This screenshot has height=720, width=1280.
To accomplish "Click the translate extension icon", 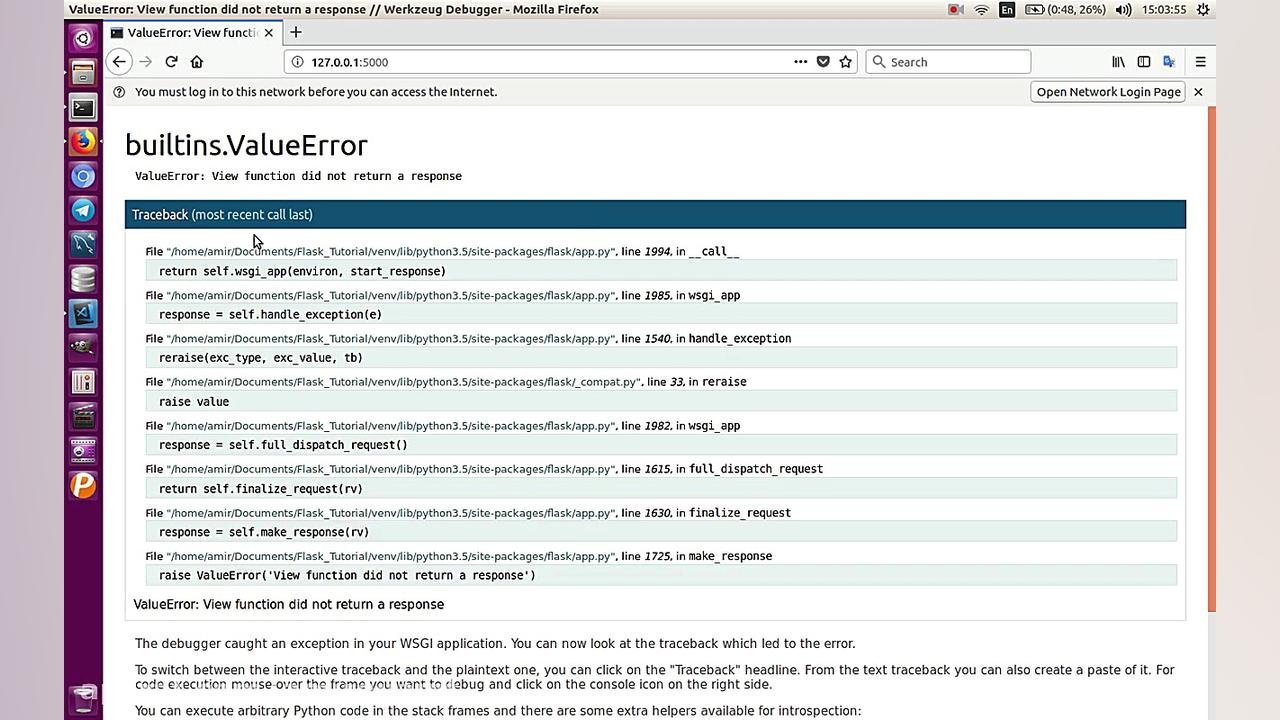I will coord(1169,62).
